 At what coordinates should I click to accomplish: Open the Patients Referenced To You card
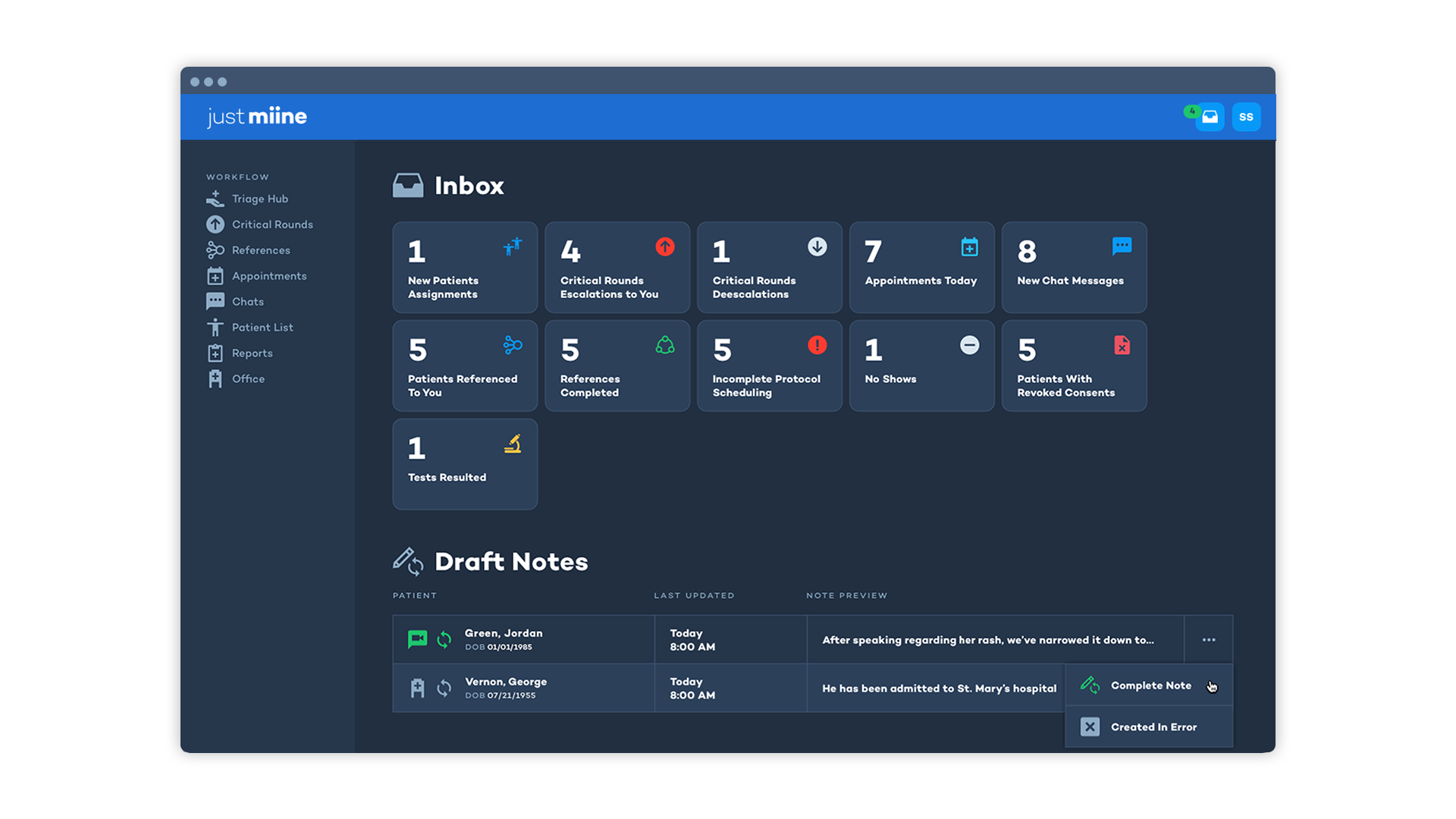click(466, 366)
